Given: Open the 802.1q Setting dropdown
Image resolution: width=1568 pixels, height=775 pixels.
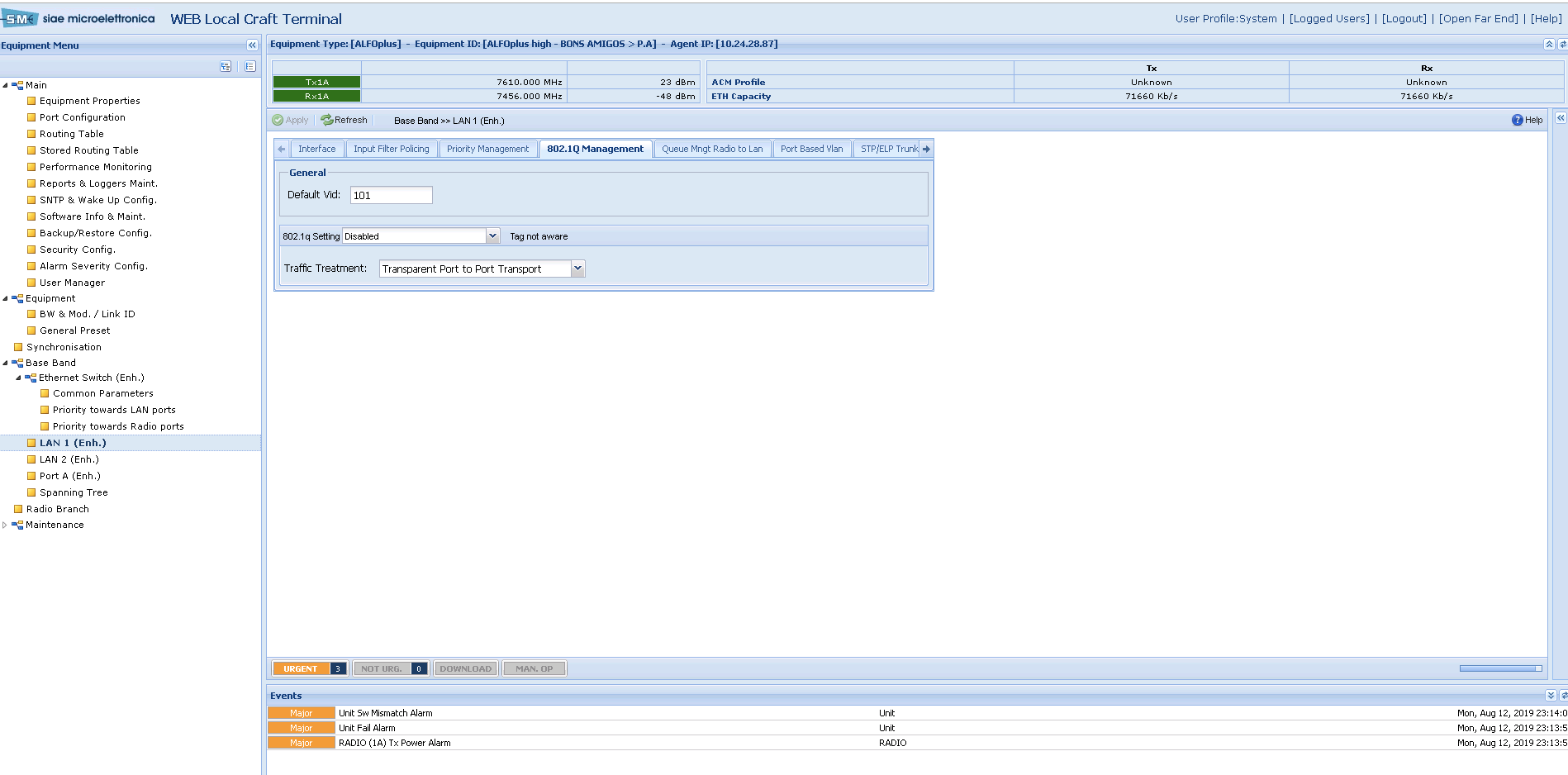Looking at the screenshot, I should point(492,236).
